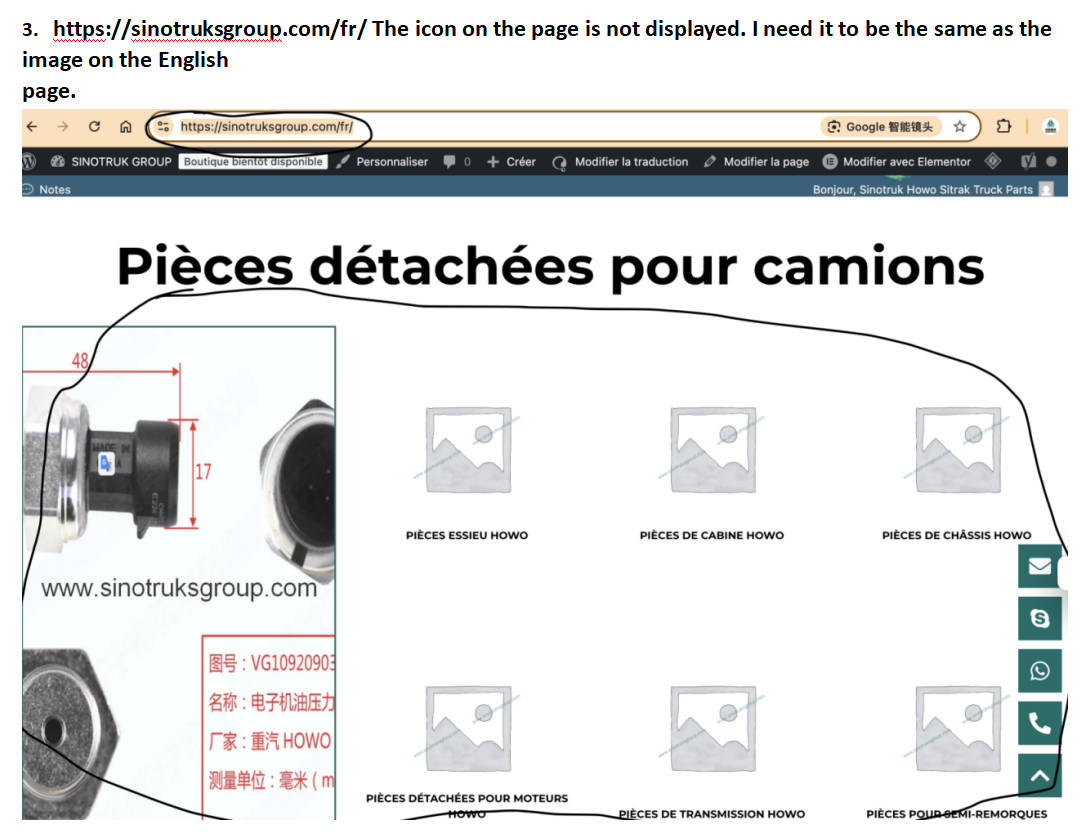Open Modifier avec Elementor

tap(897, 161)
